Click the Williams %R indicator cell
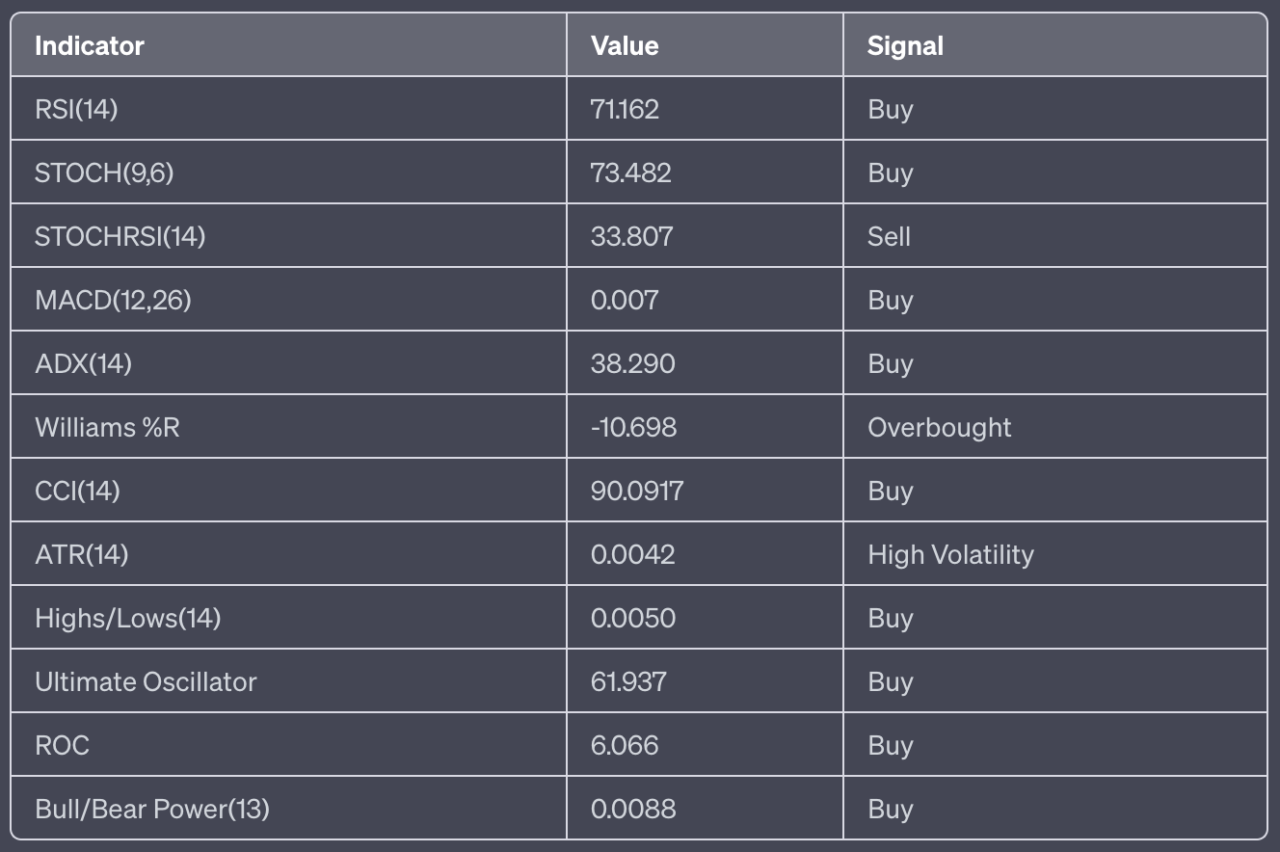The image size is (1280, 852). 107,428
